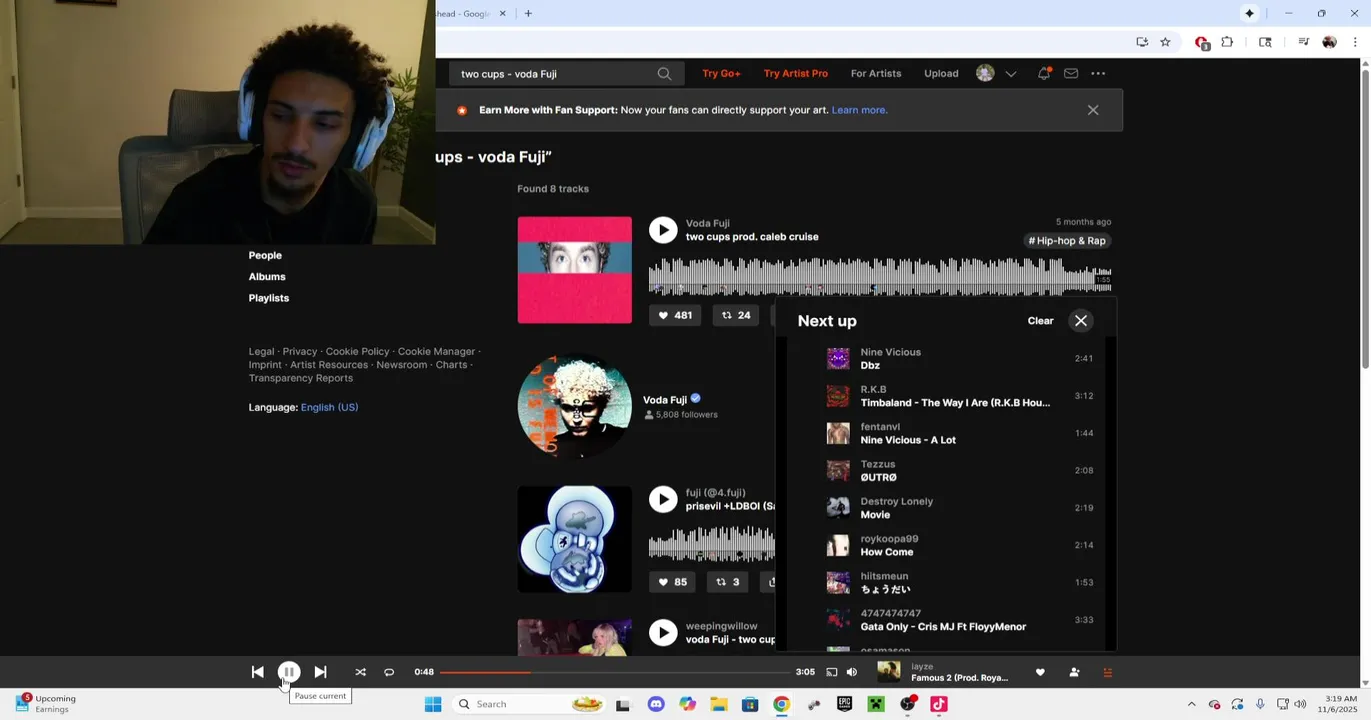1371x720 pixels.
Task: Select Timbaland - The Way I Are queue row
Action: [x=946, y=396]
